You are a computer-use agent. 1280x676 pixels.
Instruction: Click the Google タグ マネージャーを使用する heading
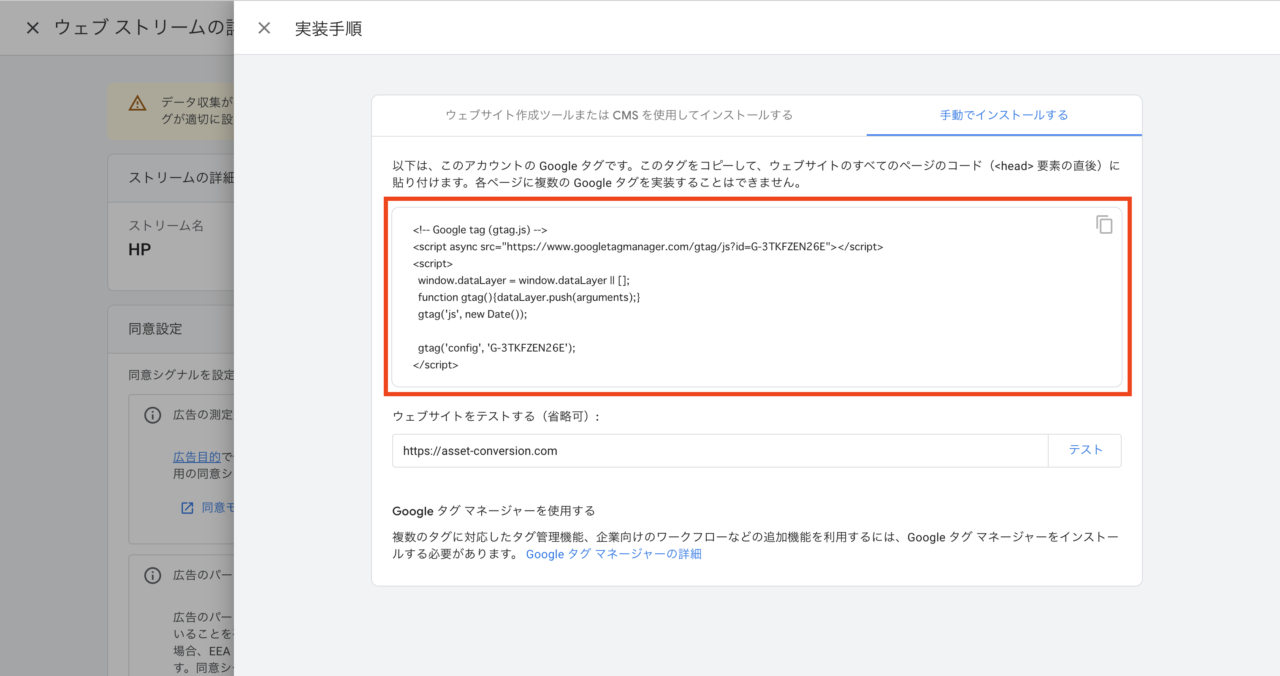point(494,510)
